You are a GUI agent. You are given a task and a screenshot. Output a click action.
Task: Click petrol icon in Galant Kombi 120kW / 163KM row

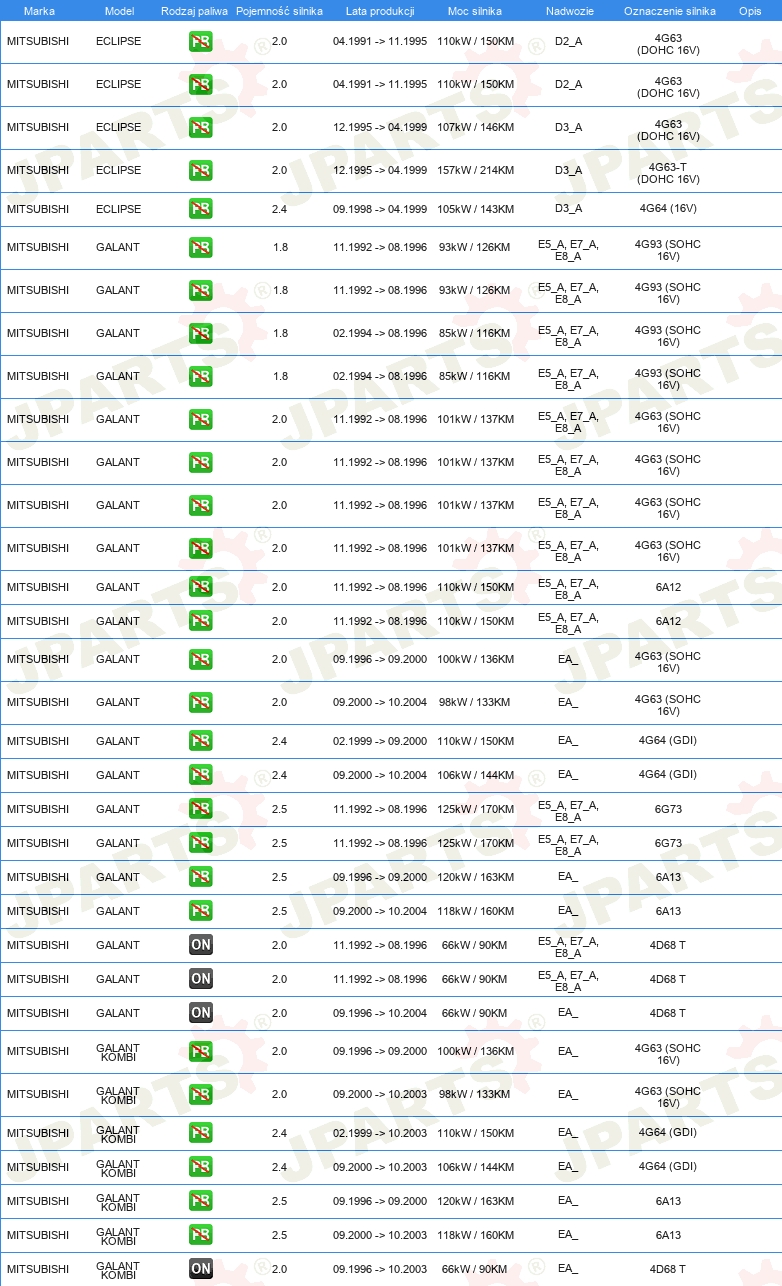201,1201
